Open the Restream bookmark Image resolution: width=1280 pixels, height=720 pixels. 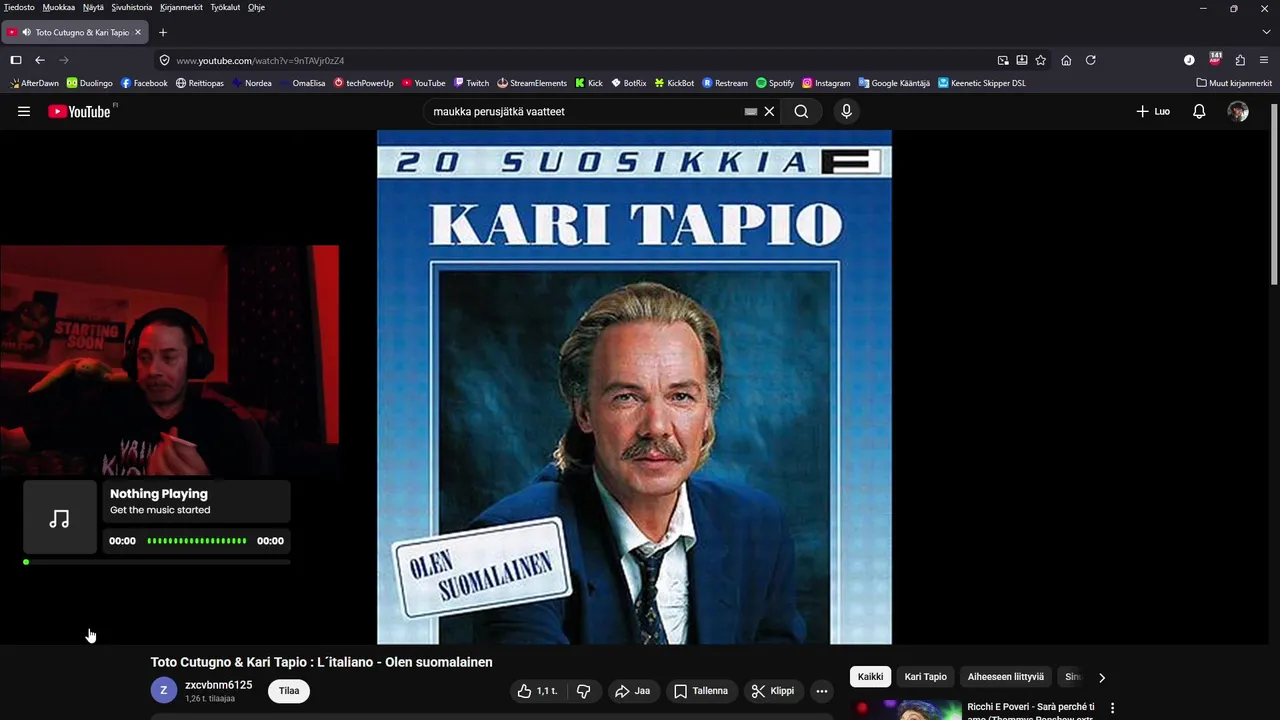point(725,83)
